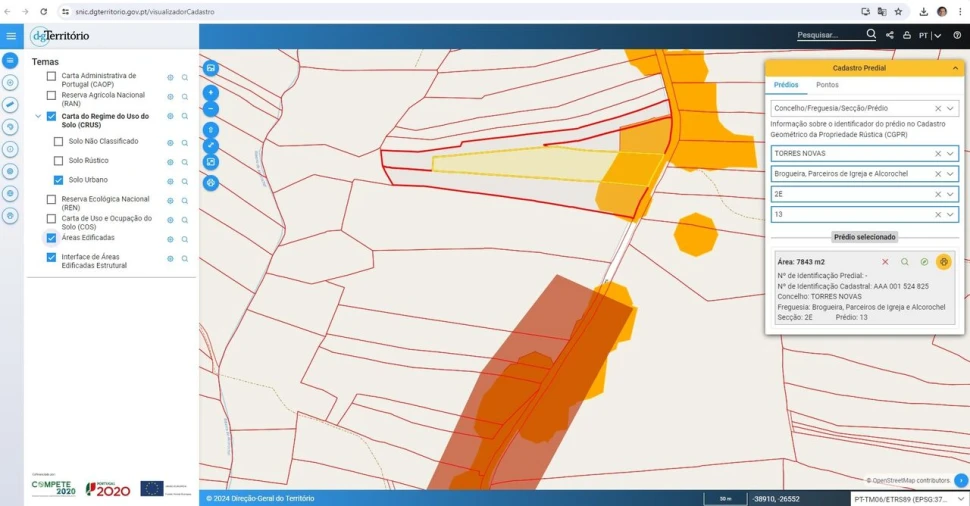Open the TORRES NOVAS concelho dropdown
This screenshot has width=970, height=506.
(951, 154)
